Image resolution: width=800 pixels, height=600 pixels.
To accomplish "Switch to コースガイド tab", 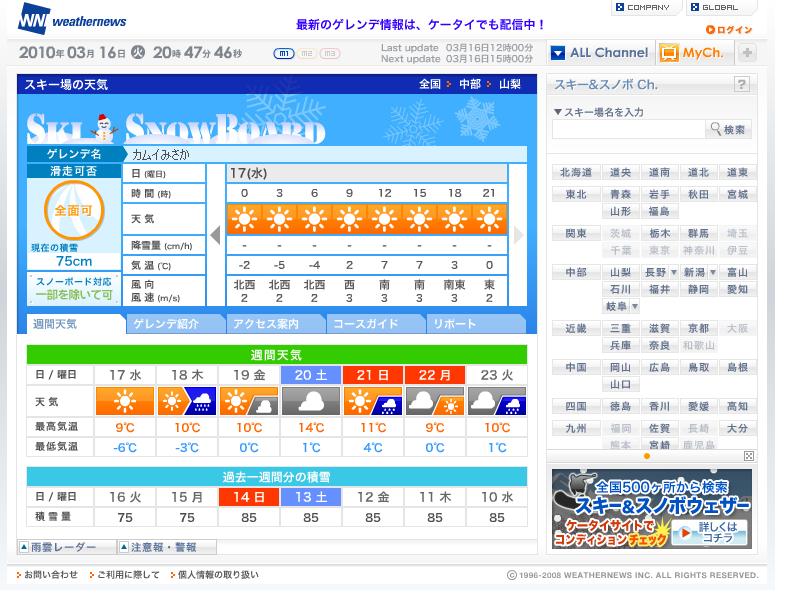I will (x=375, y=324).
